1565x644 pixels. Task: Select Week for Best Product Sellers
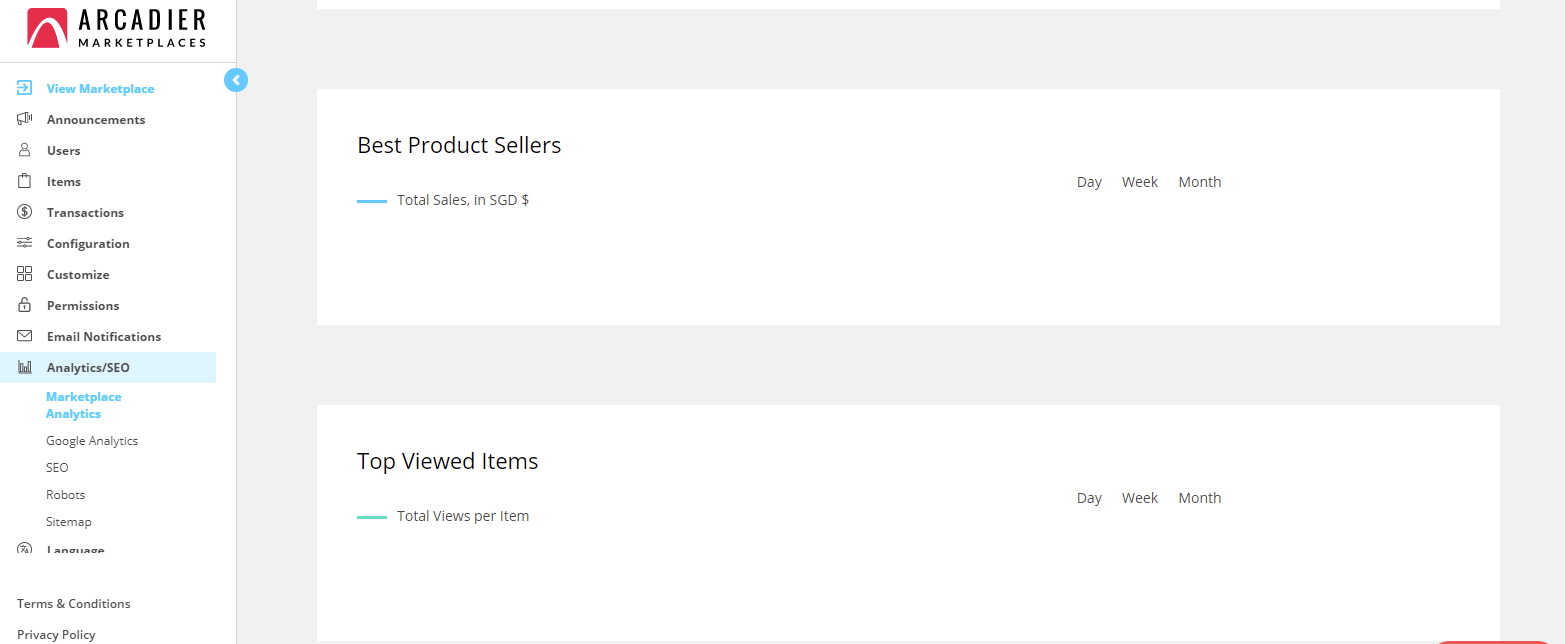point(1139,182)
